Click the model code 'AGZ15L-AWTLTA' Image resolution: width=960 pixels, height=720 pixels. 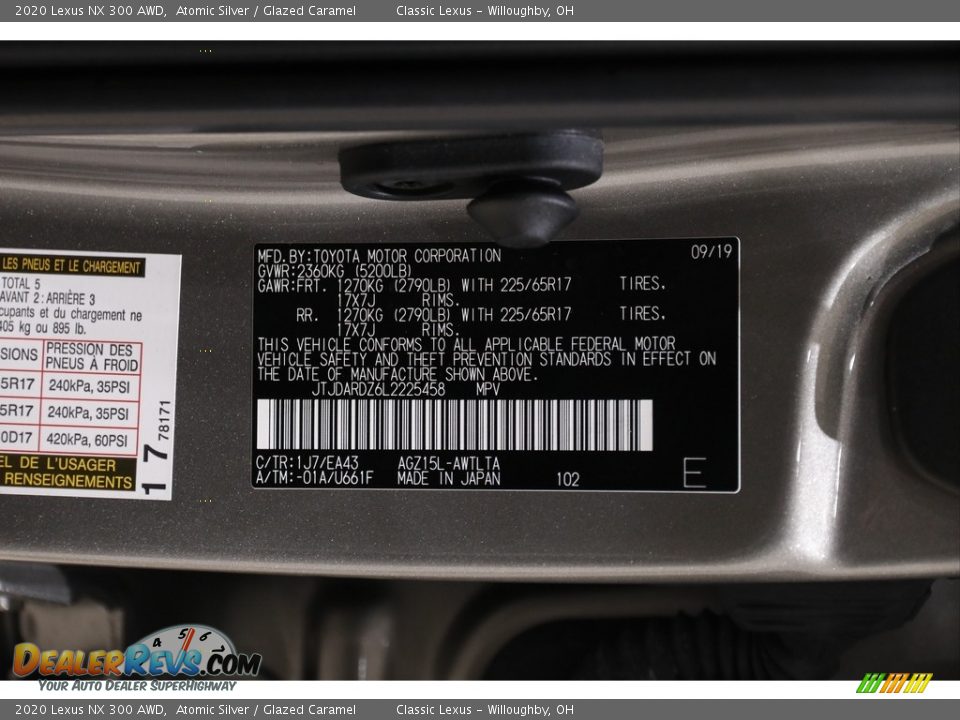[449, 463]
